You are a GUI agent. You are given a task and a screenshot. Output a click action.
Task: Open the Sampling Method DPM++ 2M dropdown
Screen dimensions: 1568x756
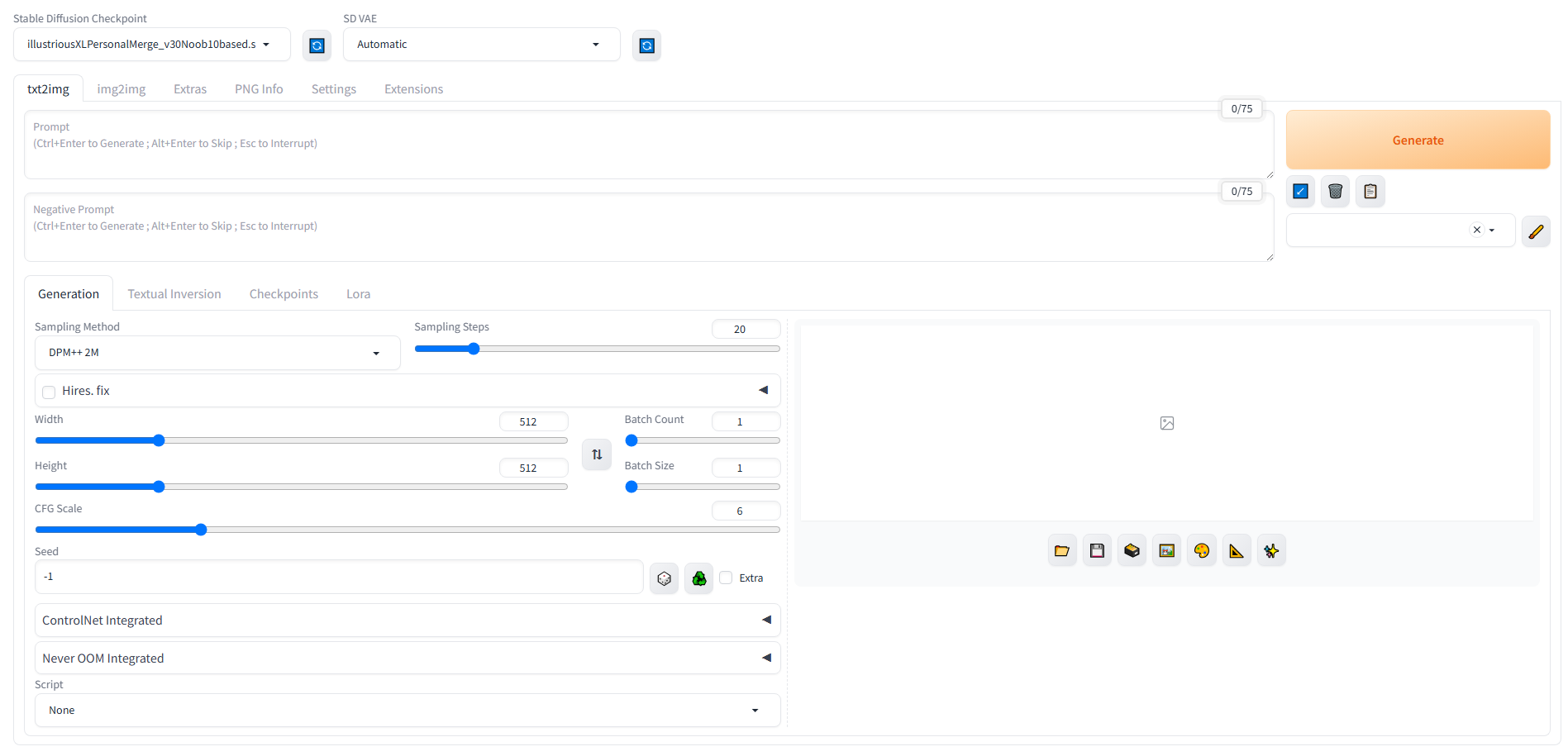pyautogui.click(x=217, y=353)
